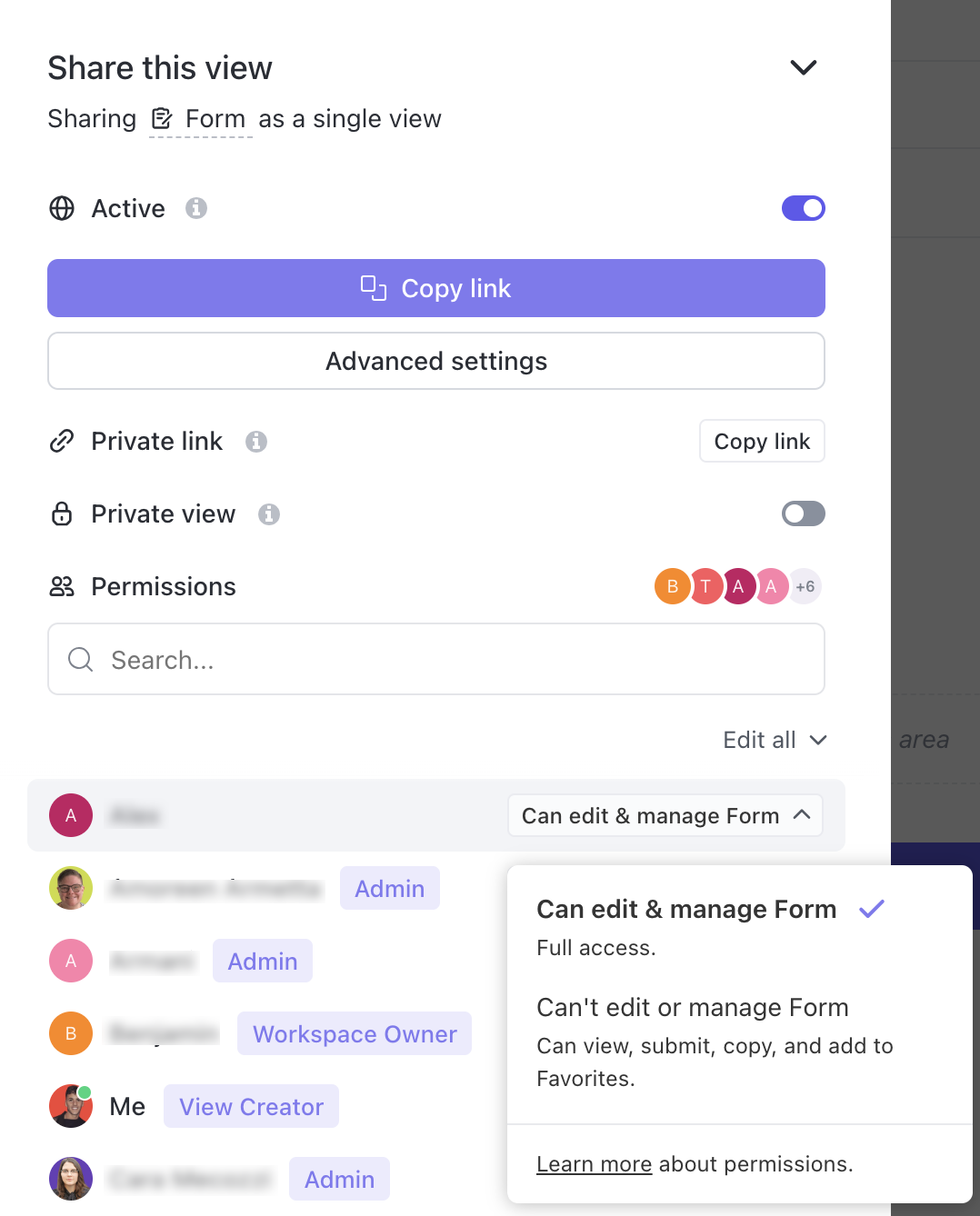Click the info icon beside Private view
The image size is (980, 1216).
269,513
